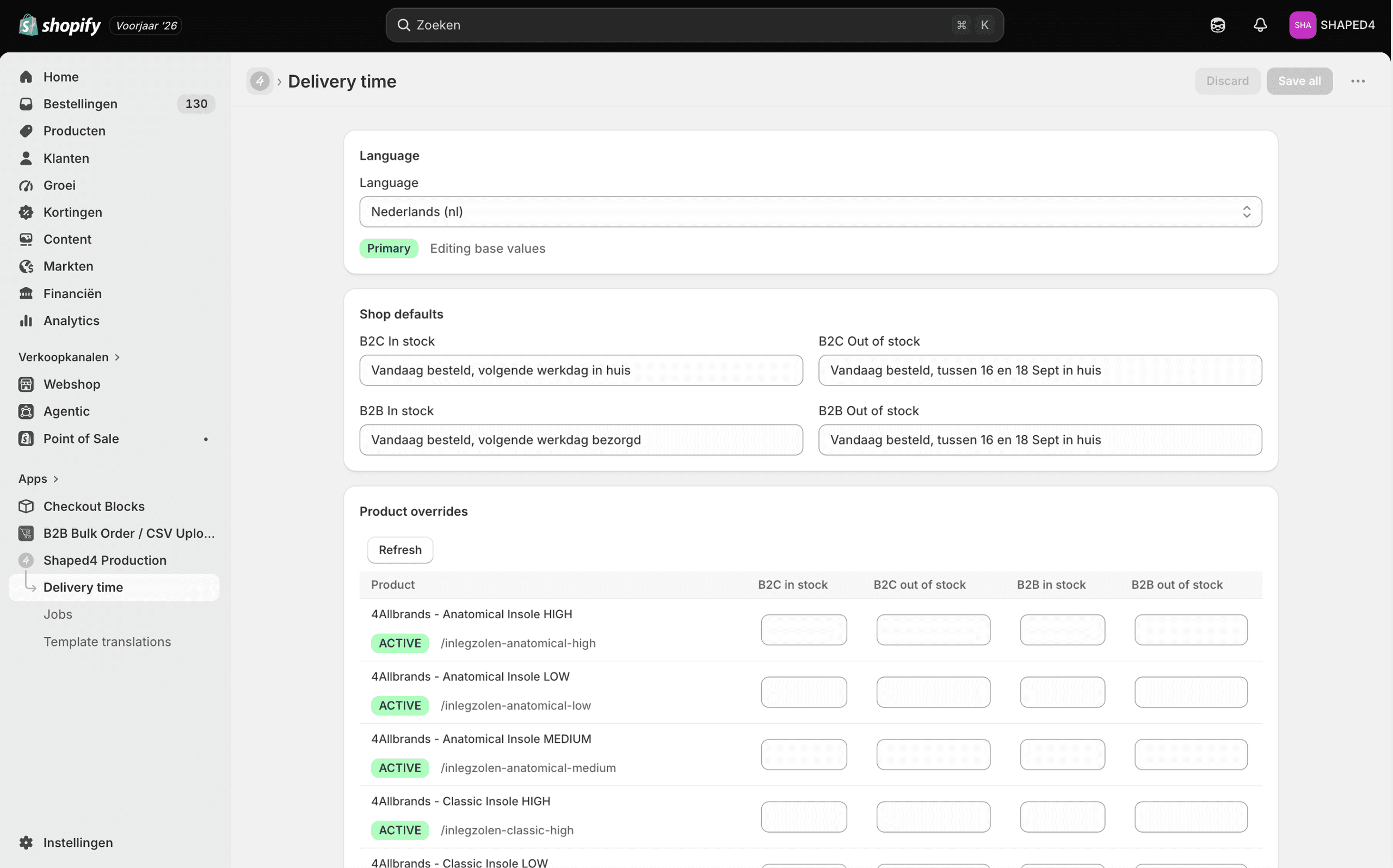Click the Webshop store icon
The height and width of the screenshot is (868, 1393).
26,385
